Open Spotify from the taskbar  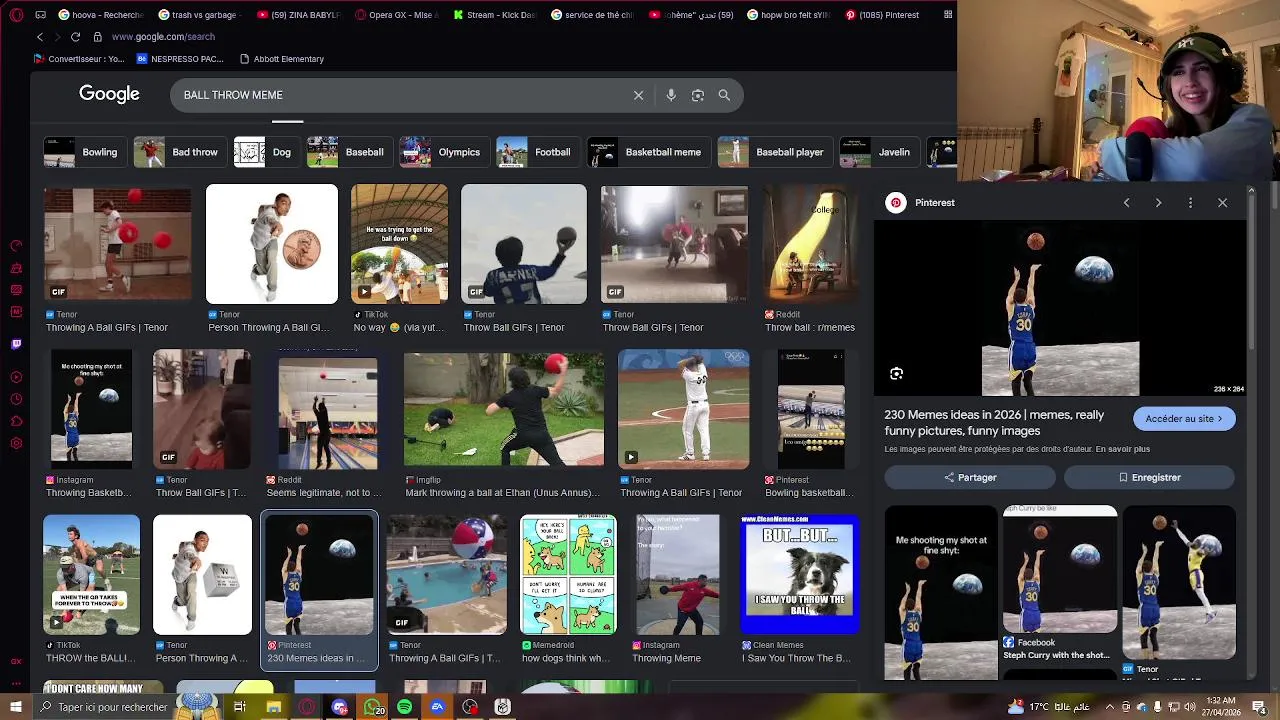[x=404, y=707]
